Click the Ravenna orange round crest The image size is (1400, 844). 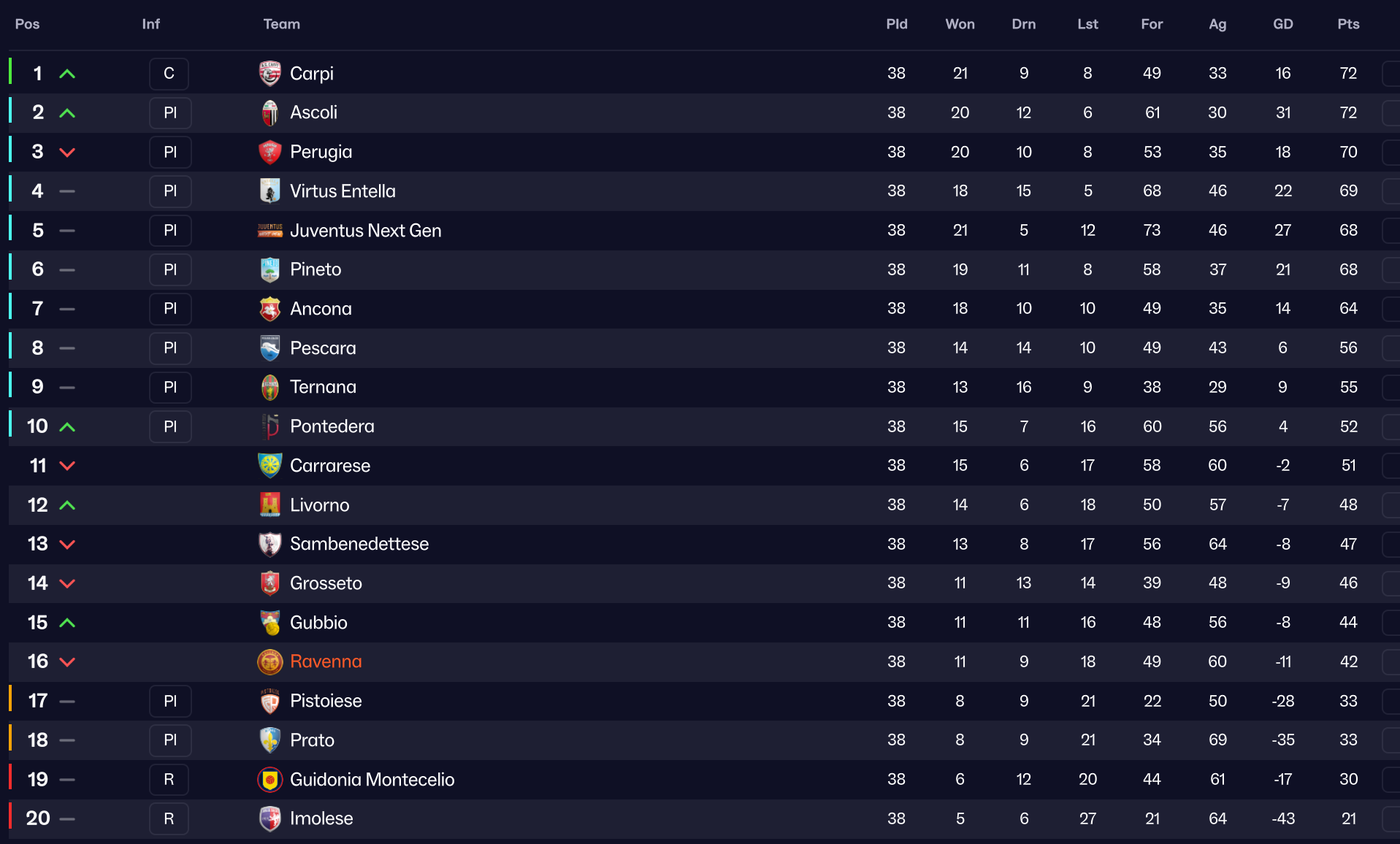click(x=270, y=661)
